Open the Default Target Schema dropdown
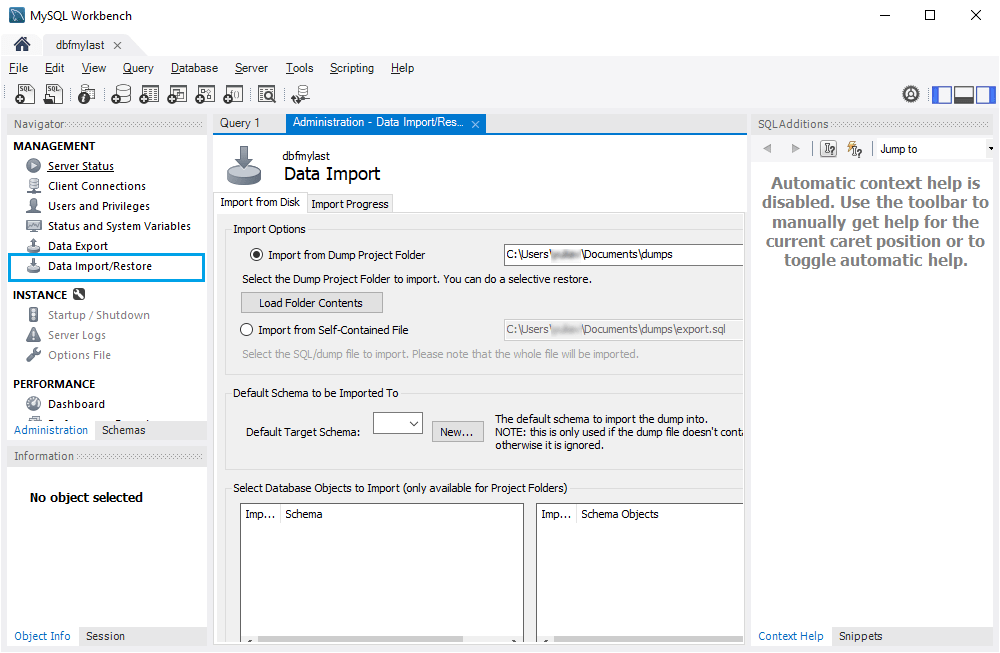Screen dimensions: 1000x653 point(412,423)
